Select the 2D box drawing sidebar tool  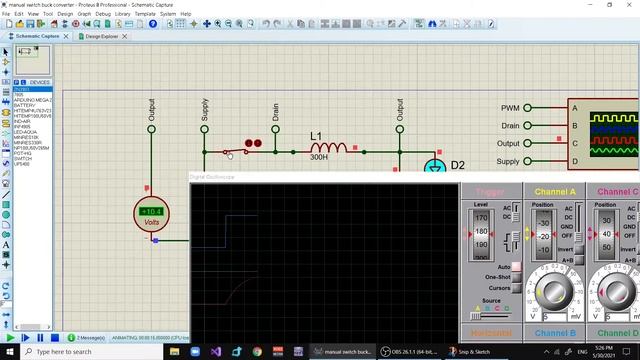6,205
